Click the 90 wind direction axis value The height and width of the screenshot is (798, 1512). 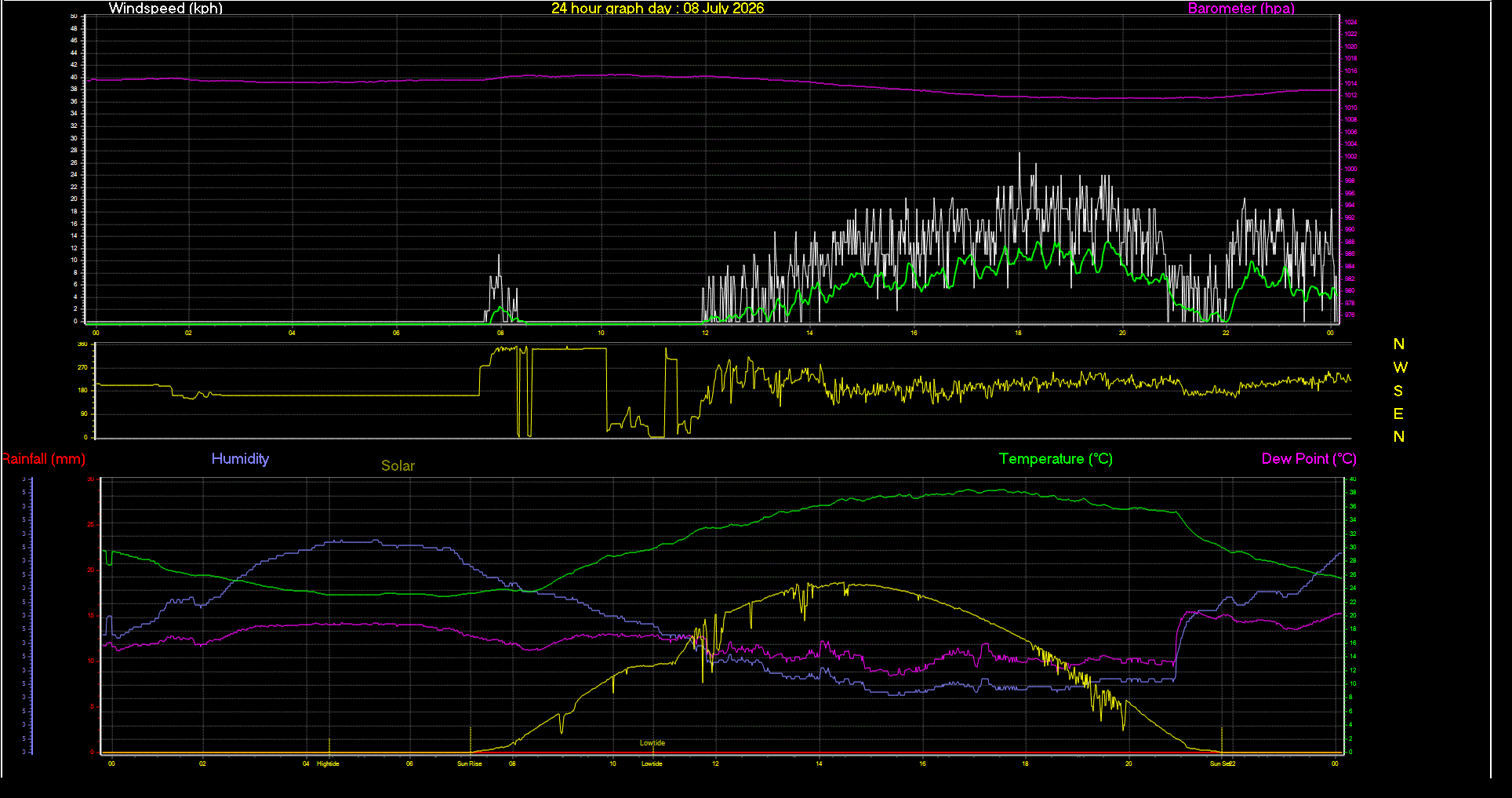pos(84,414)
